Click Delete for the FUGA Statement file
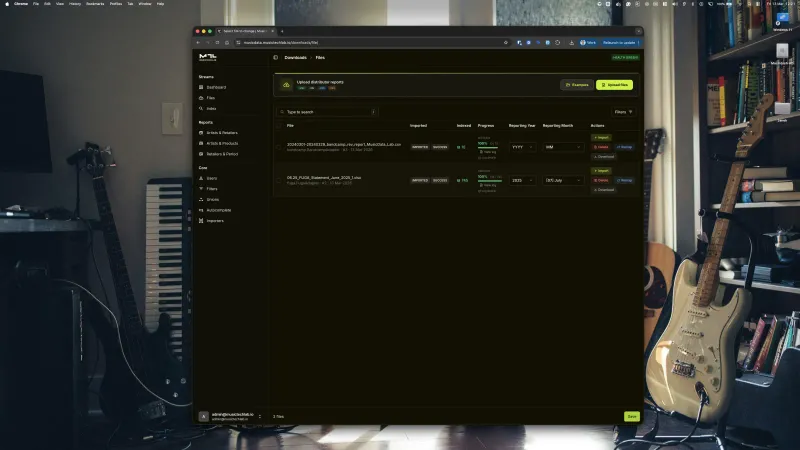This screenshot has width=800, height=450. tap(601, 180)
